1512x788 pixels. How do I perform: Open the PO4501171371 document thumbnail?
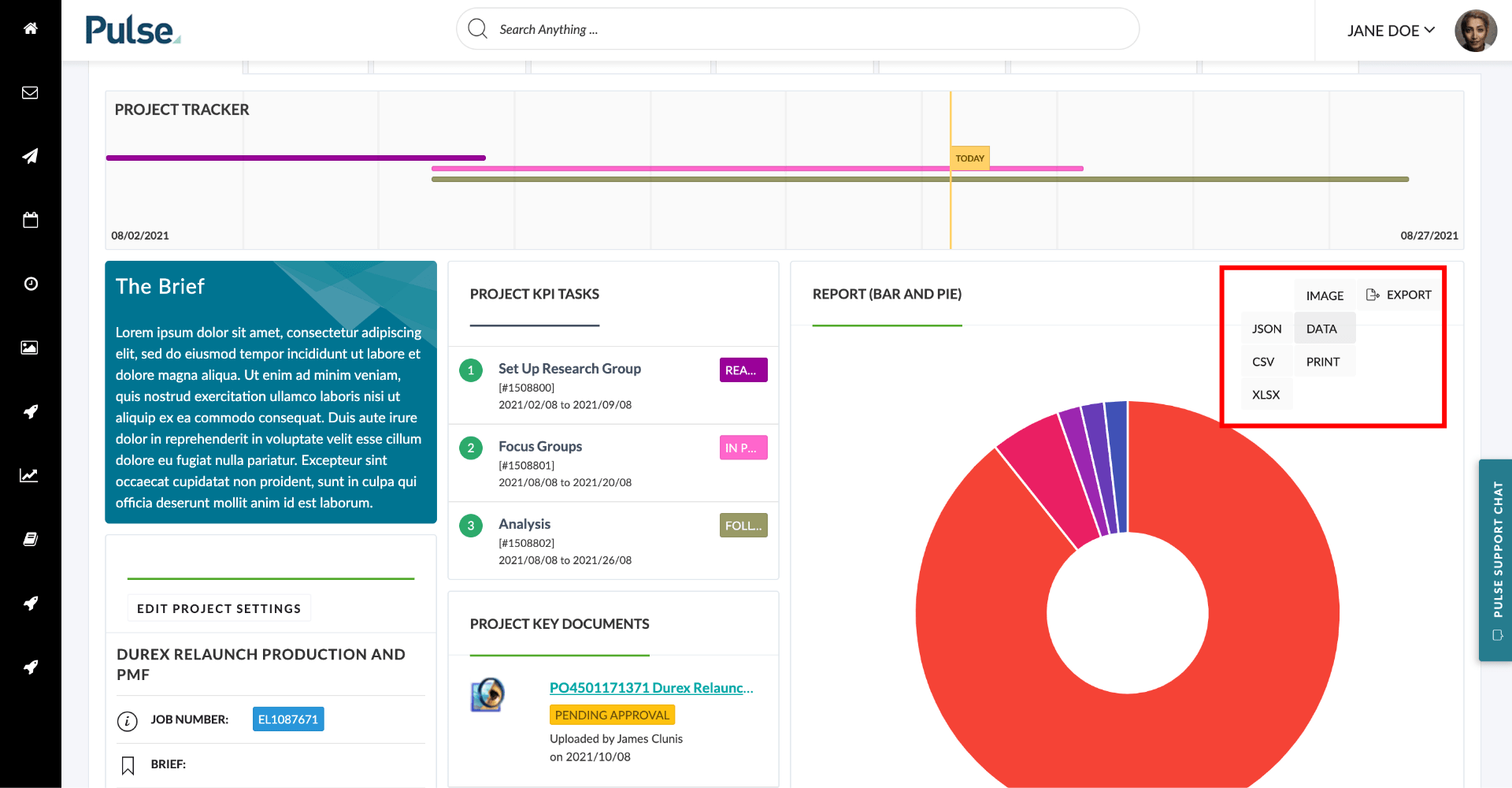[x=487, y=695]
